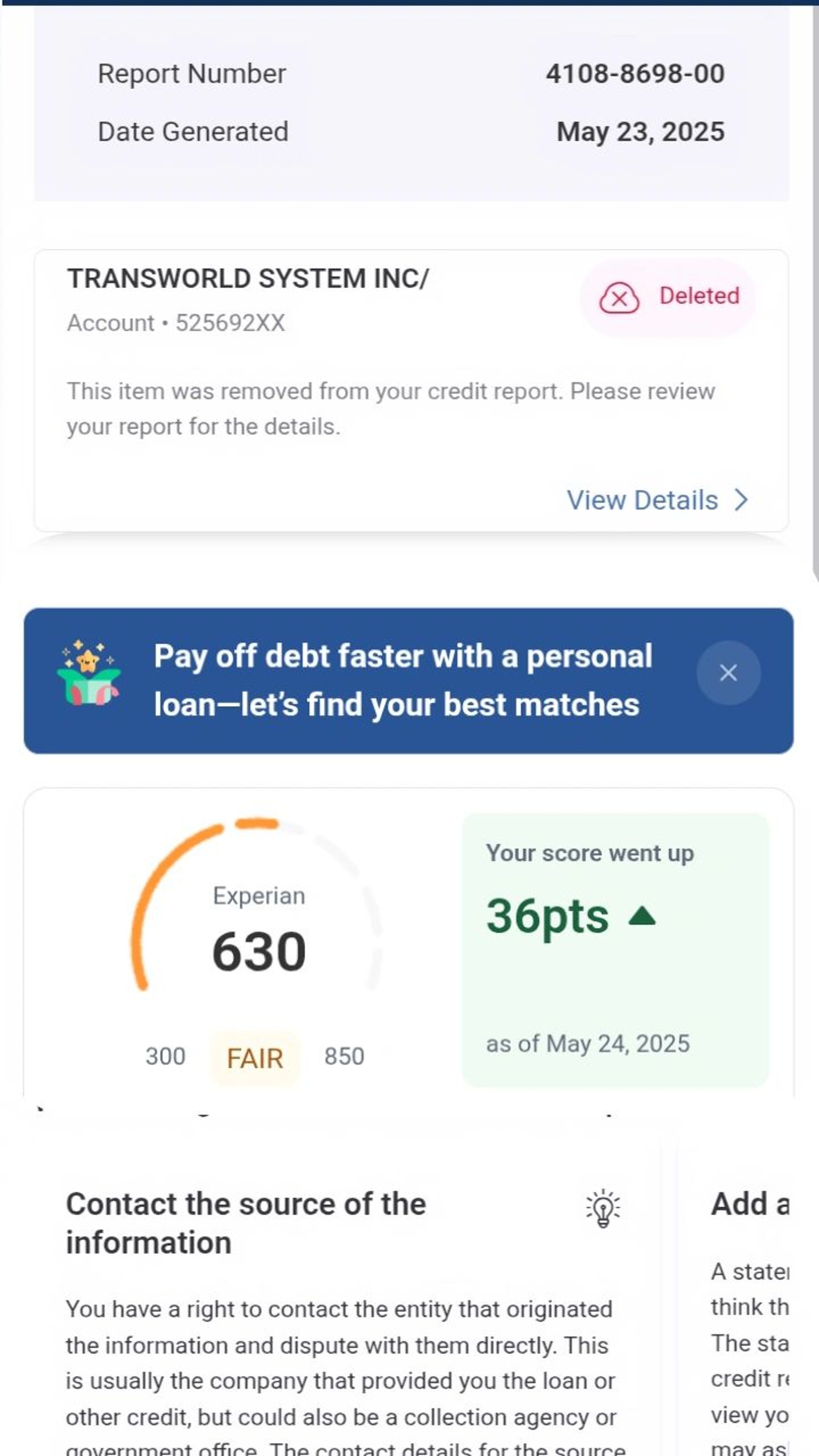Click the 'as of May 24, 2025' date
This screenshot has width=819, height=1456.
tap(587, 1044)
